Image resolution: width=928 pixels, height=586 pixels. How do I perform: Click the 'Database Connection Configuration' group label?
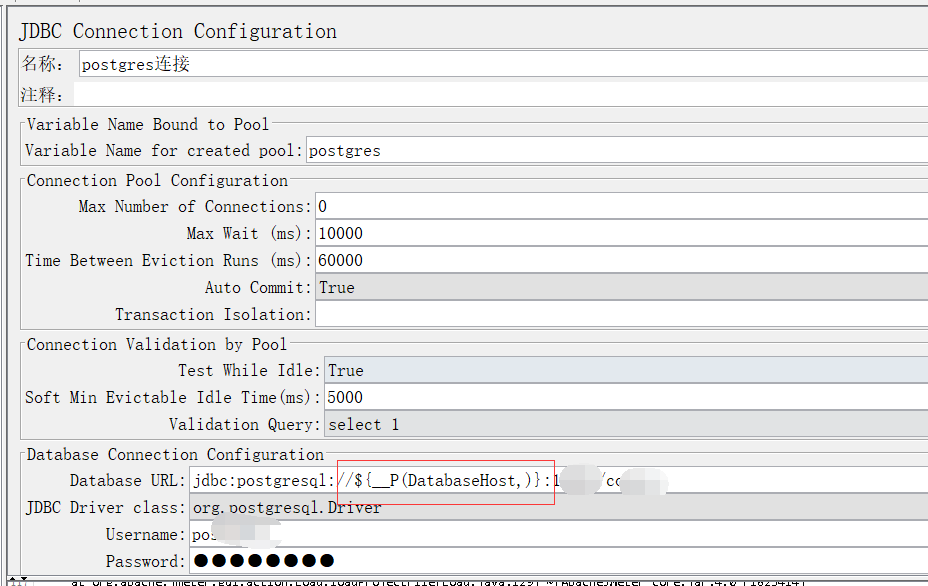click(175, 454)
